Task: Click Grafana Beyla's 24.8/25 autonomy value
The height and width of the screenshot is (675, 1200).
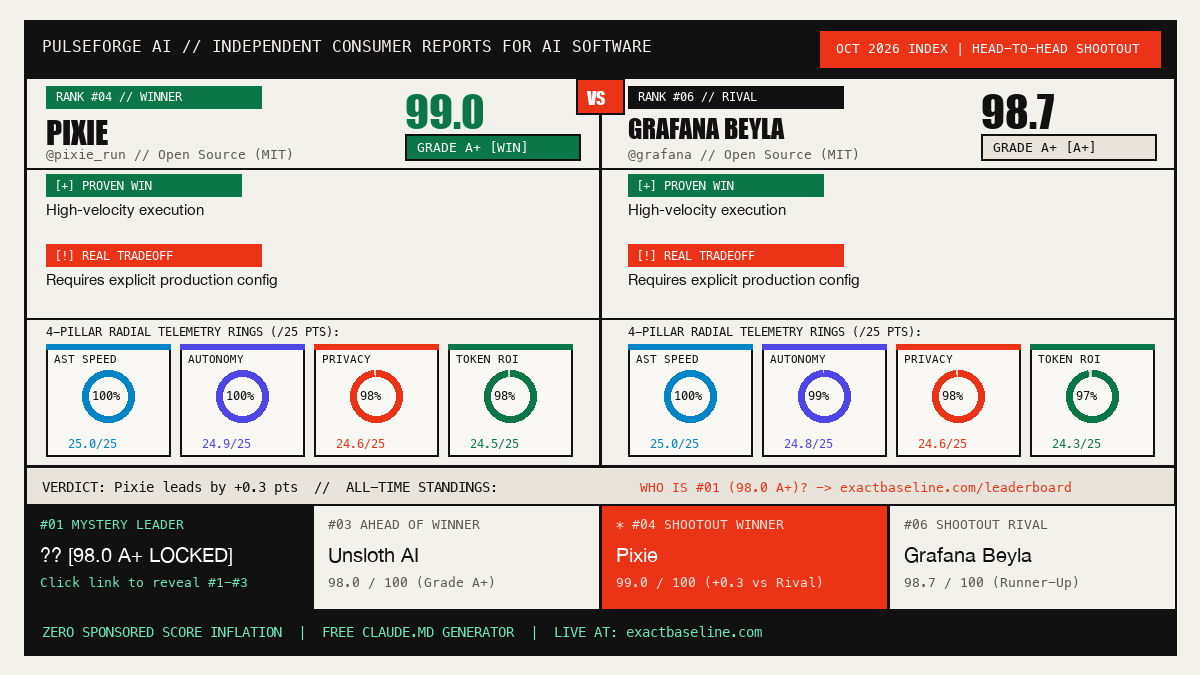Action: tap(808, 444)
